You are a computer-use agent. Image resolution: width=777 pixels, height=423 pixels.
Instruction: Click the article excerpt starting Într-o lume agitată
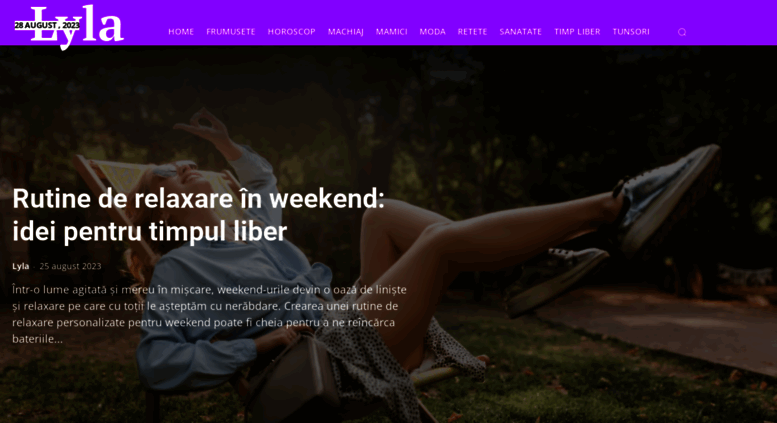pyautogui.click(x=209, y=314)
